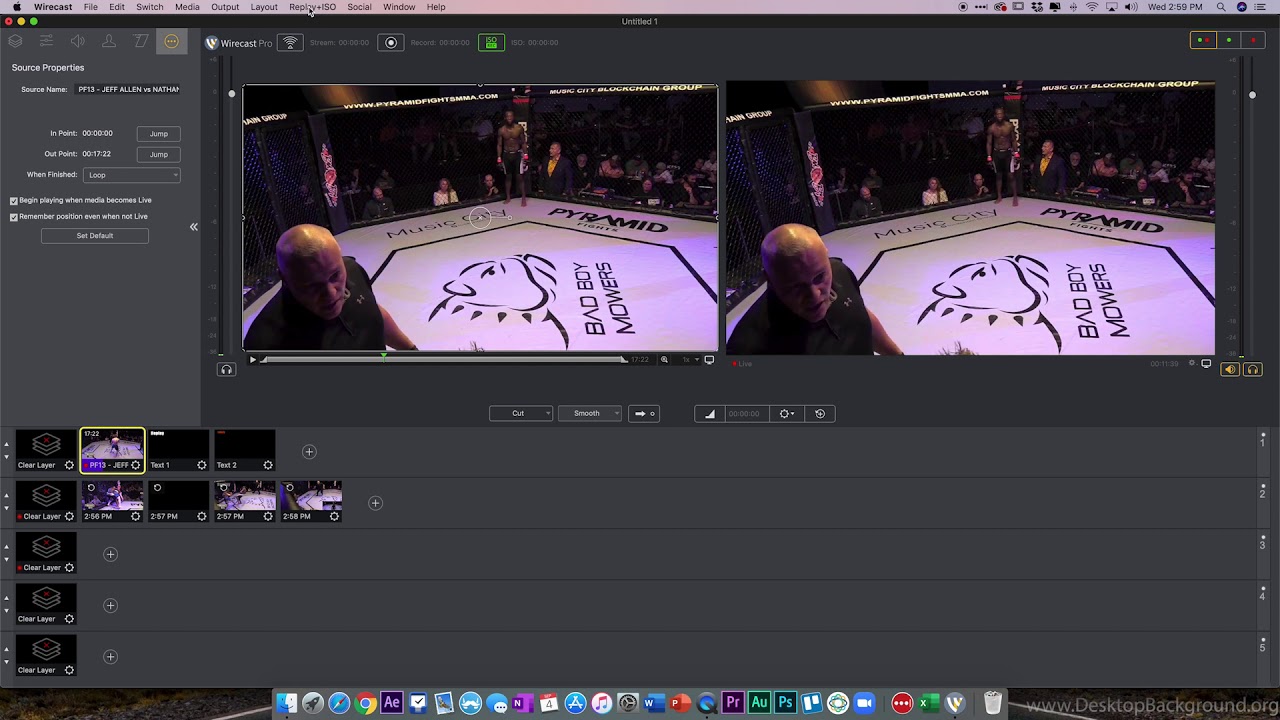
Task: Adjust the preview audio level slider knob
Action: tap(231, 94)
